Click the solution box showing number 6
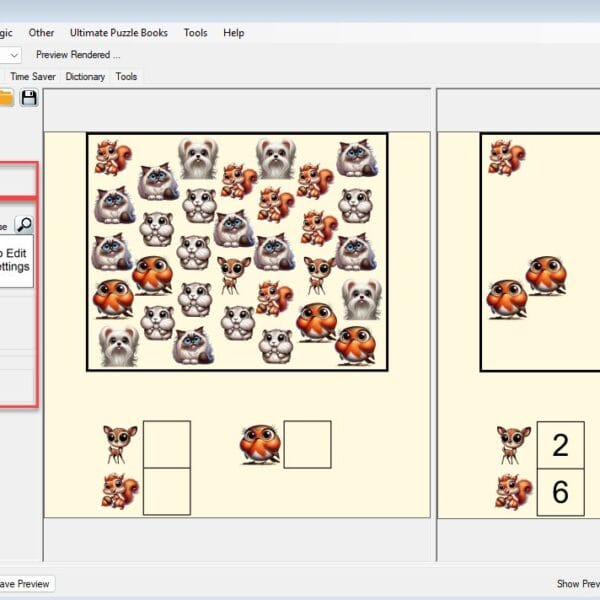The height and width of the screenshot is (600, 600). (x=561, y=492)
